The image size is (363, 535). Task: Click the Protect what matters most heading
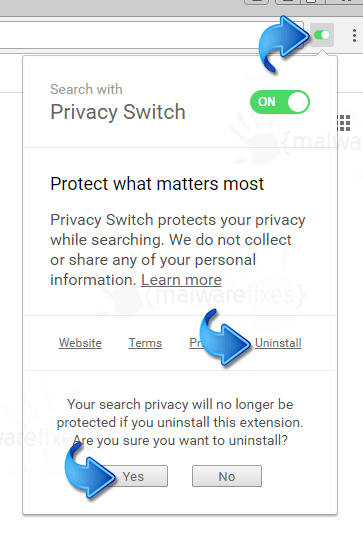[x=157, y=184]
